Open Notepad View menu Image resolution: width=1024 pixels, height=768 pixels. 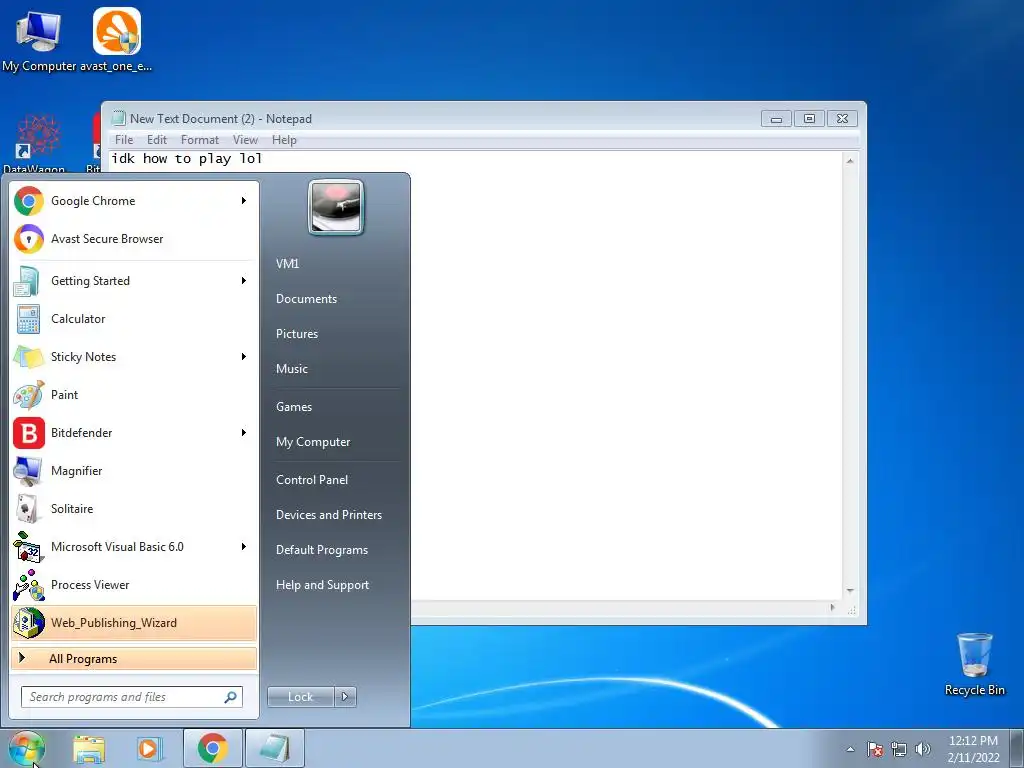tap(246, 140)
